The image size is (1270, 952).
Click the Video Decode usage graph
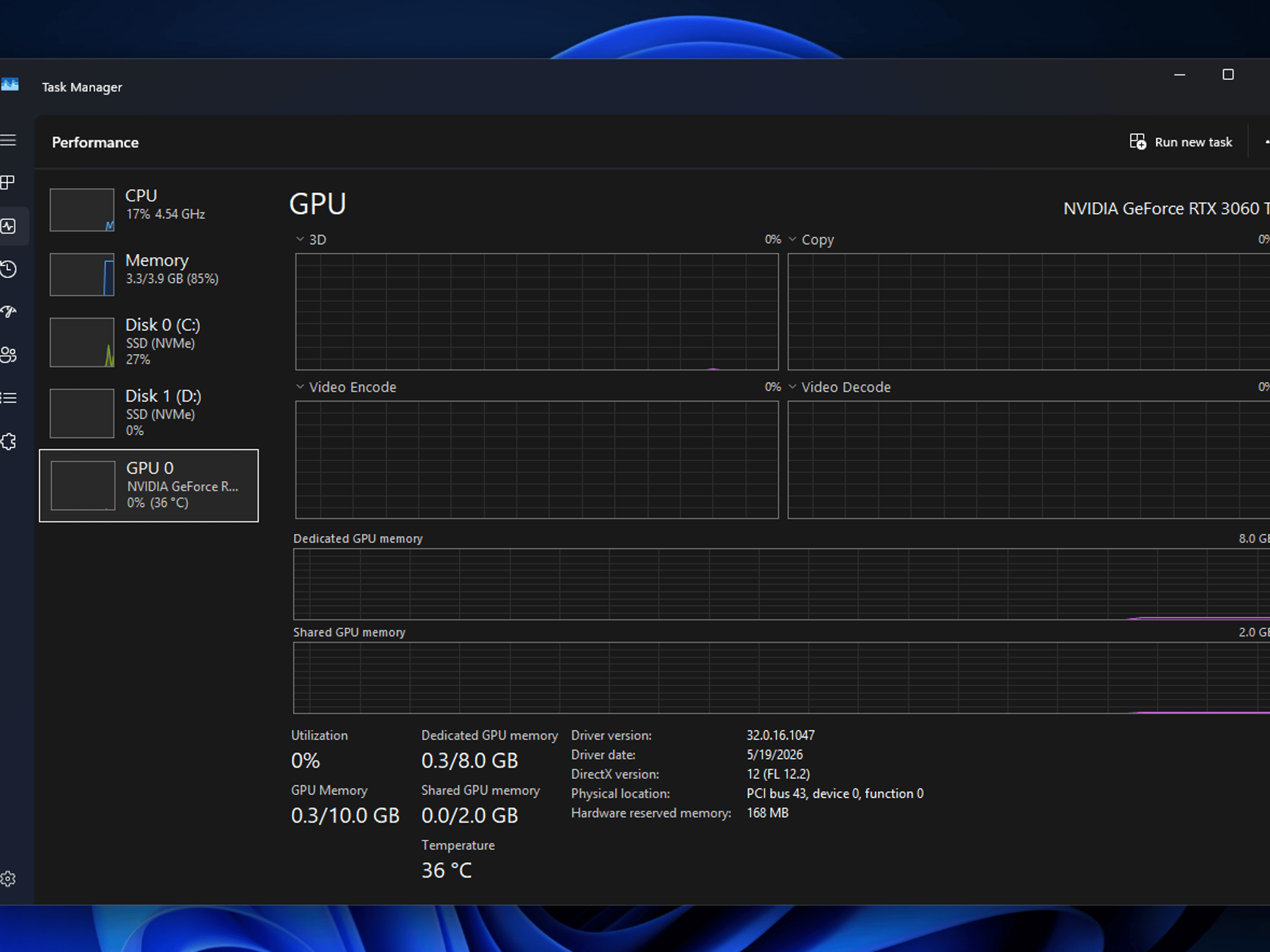coord(1029,460)
